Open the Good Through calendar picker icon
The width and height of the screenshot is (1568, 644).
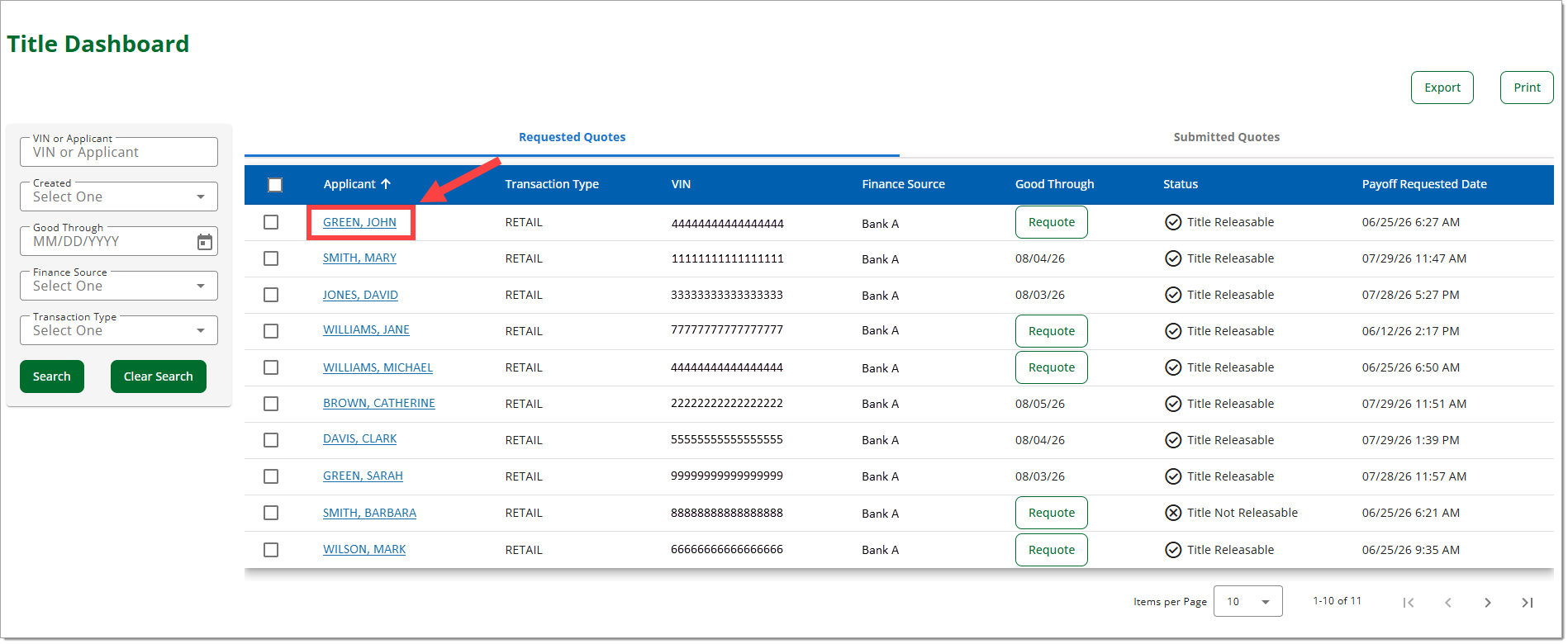205,242
